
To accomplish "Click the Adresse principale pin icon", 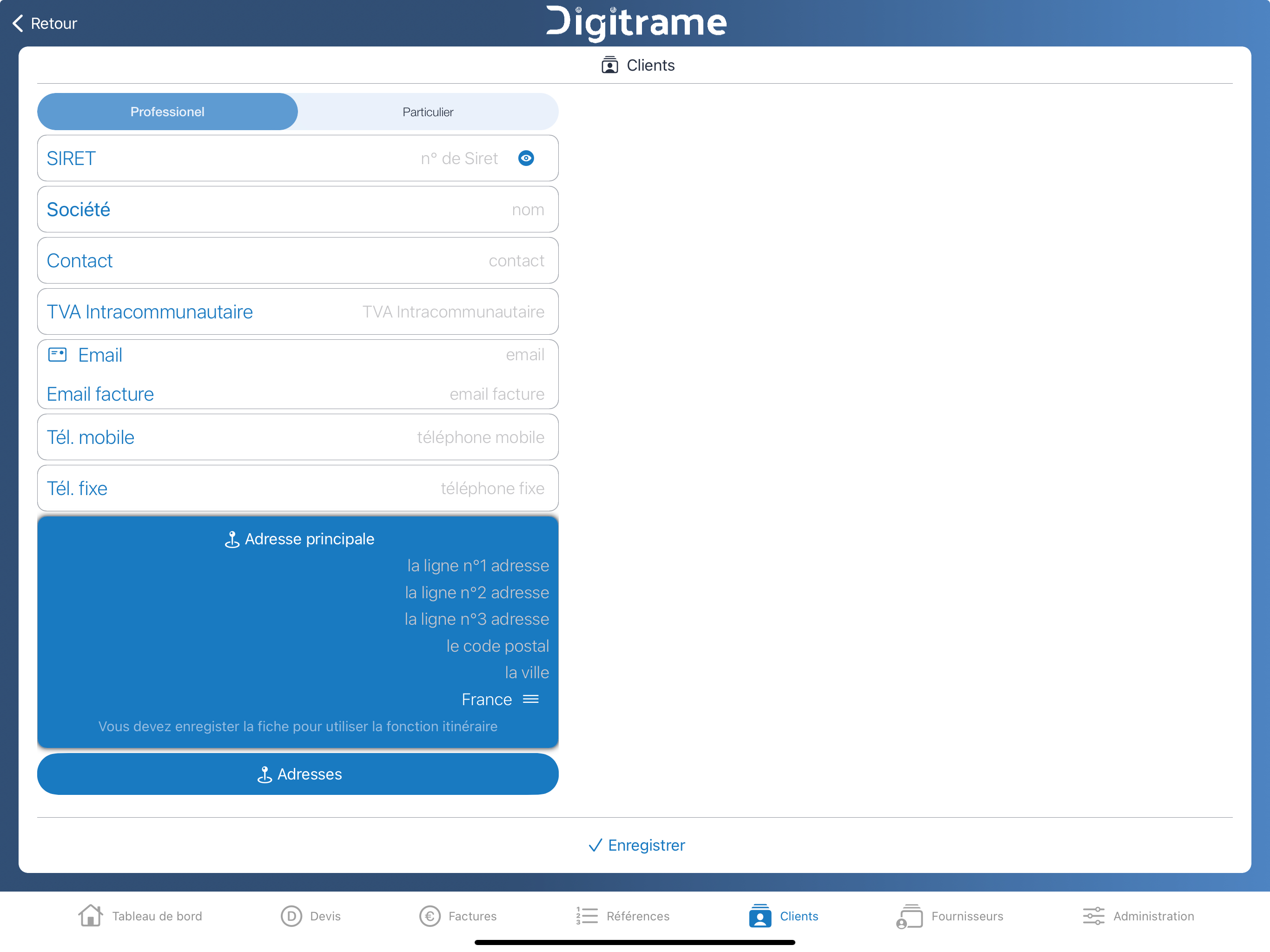I will point(232,539).
